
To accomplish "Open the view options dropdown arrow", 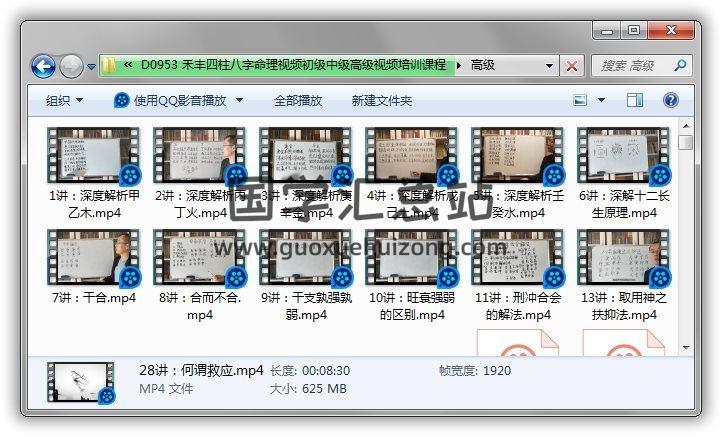I will click(x=601, y=100).
